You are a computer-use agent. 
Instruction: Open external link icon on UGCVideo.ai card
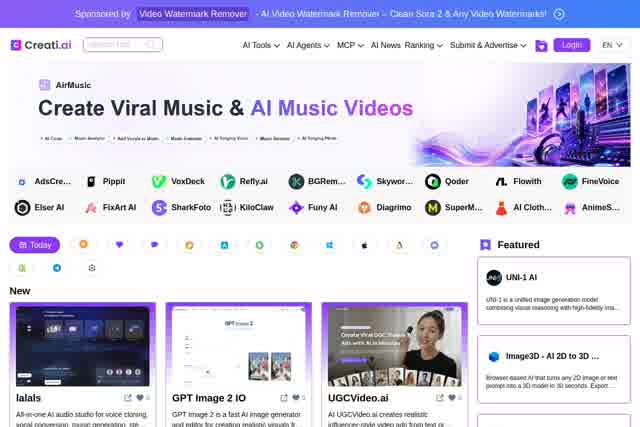440,398
